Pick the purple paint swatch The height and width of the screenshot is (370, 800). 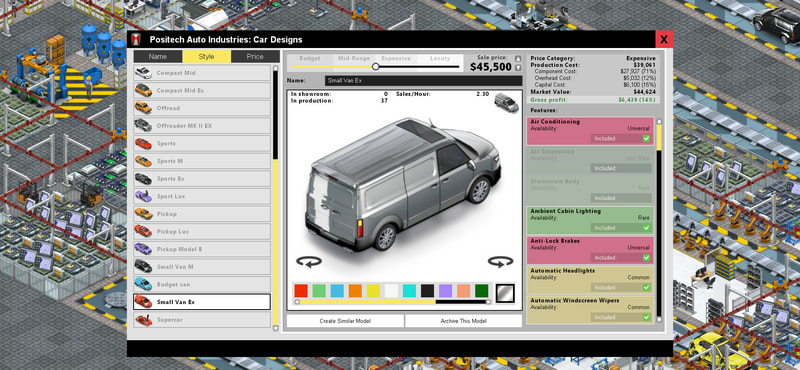(445, 291)
